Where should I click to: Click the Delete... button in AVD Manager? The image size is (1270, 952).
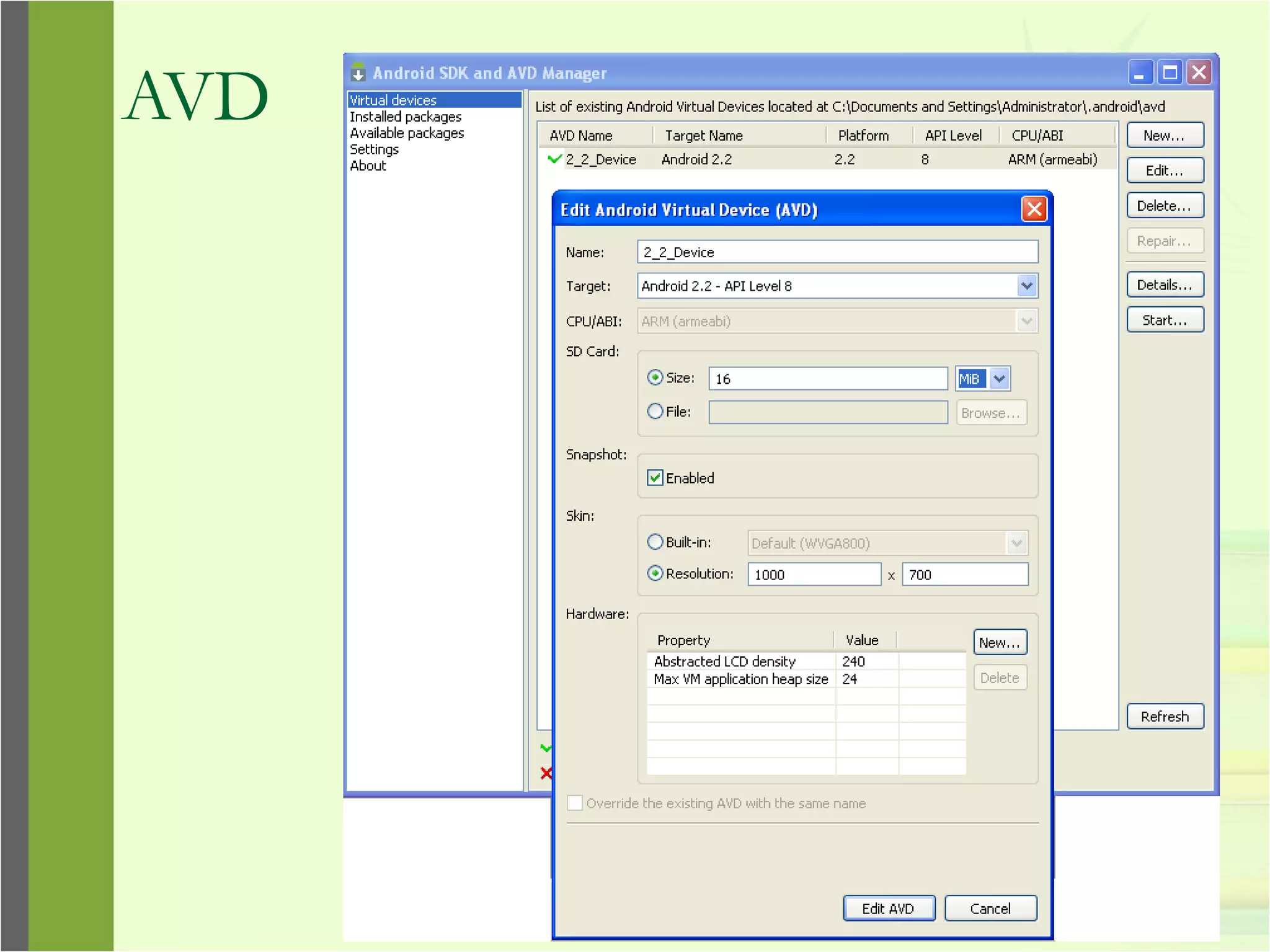pyautogui.click(x=1165, y=206)
